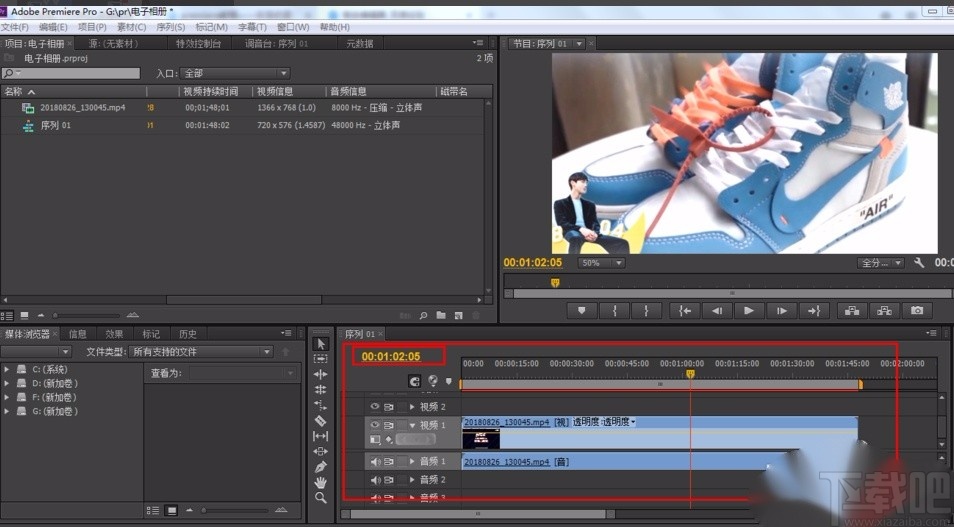Add marker button in program monitor
This screenshot has height=527, width=954.
582,310
